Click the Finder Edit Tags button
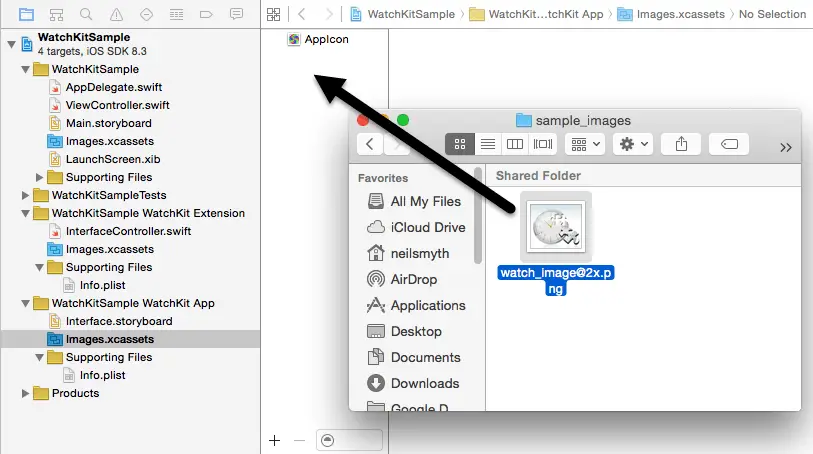 coord(729,144)
